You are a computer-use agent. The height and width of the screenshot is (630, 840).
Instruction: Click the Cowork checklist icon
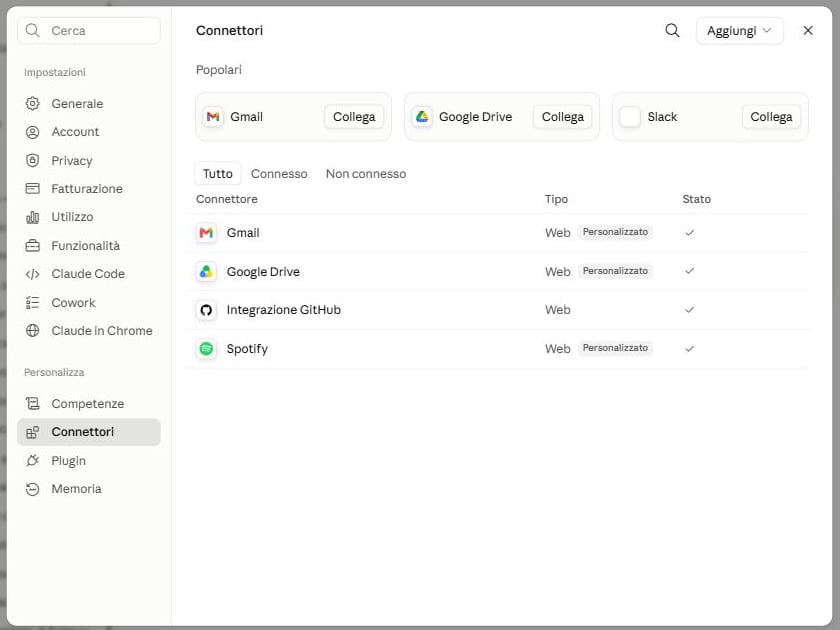[x=33, y=303]
